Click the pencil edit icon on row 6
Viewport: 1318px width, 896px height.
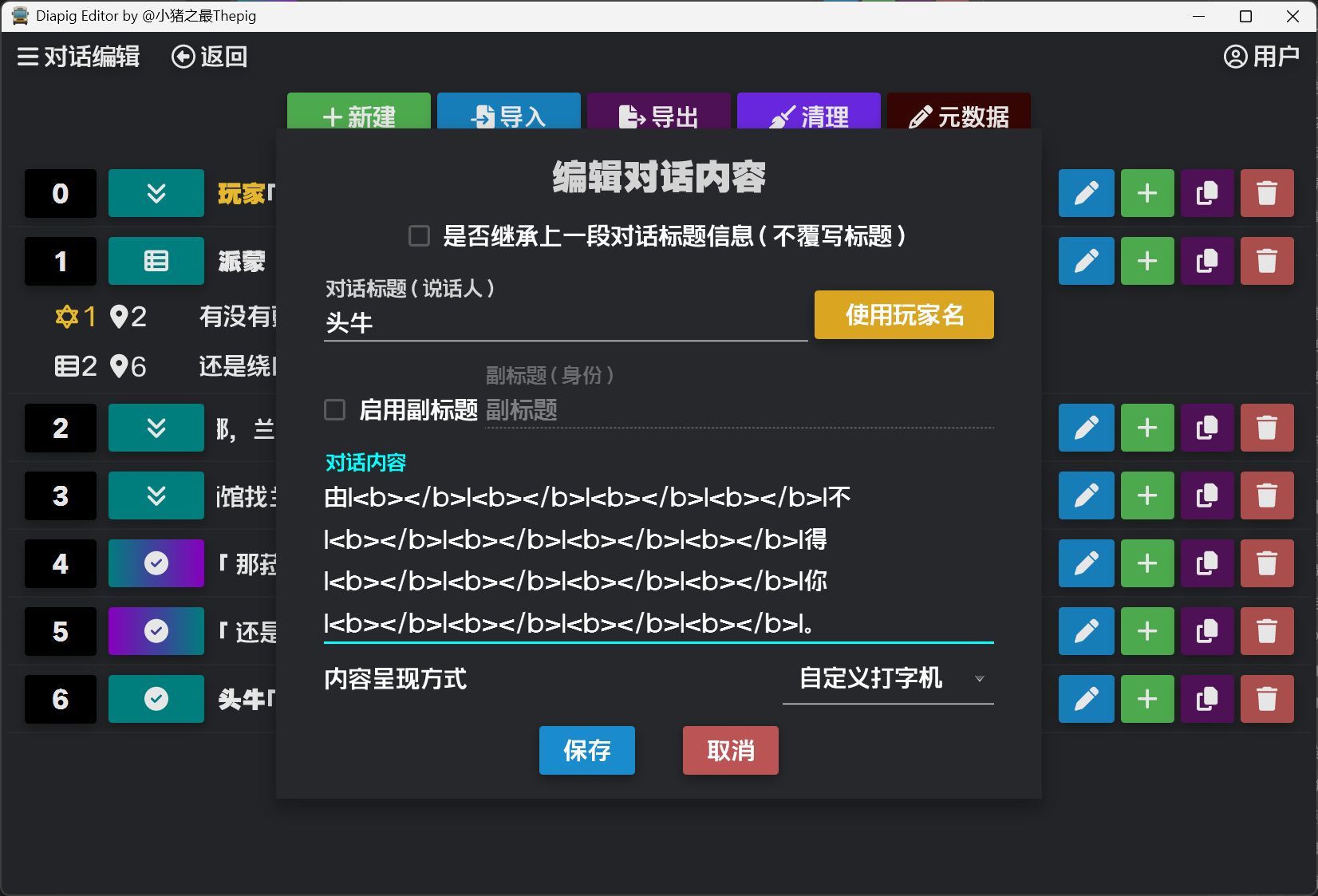[x=1086, y=699]
